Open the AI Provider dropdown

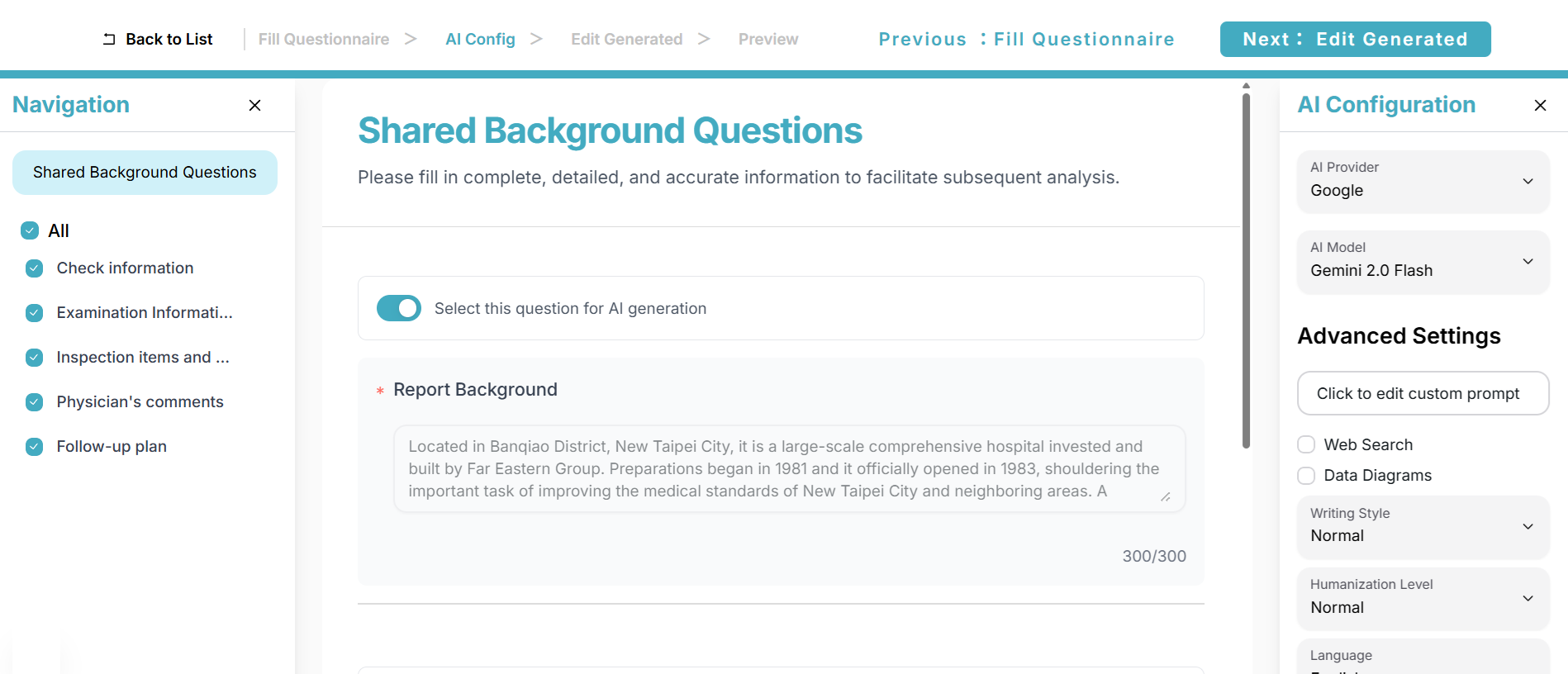click(1423, 181)
